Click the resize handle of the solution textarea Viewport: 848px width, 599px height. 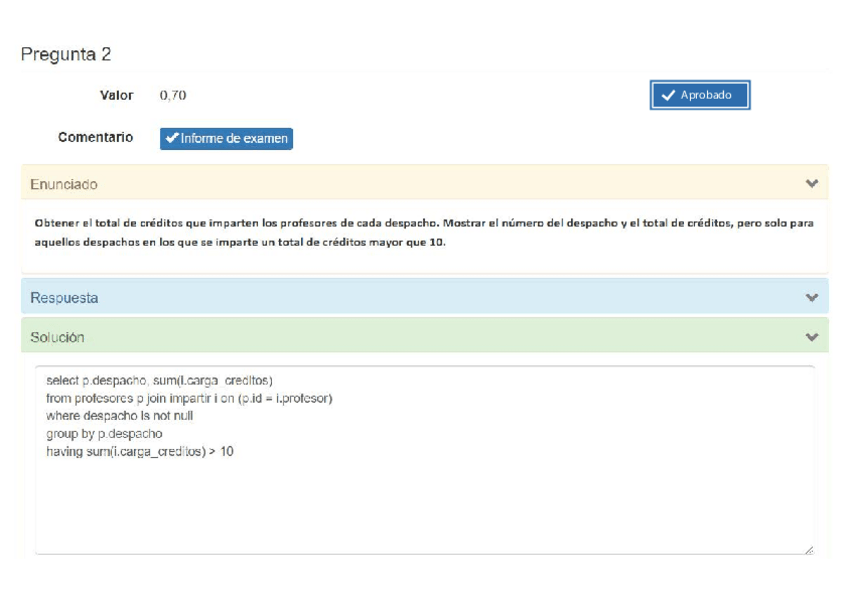click(808, 548)
